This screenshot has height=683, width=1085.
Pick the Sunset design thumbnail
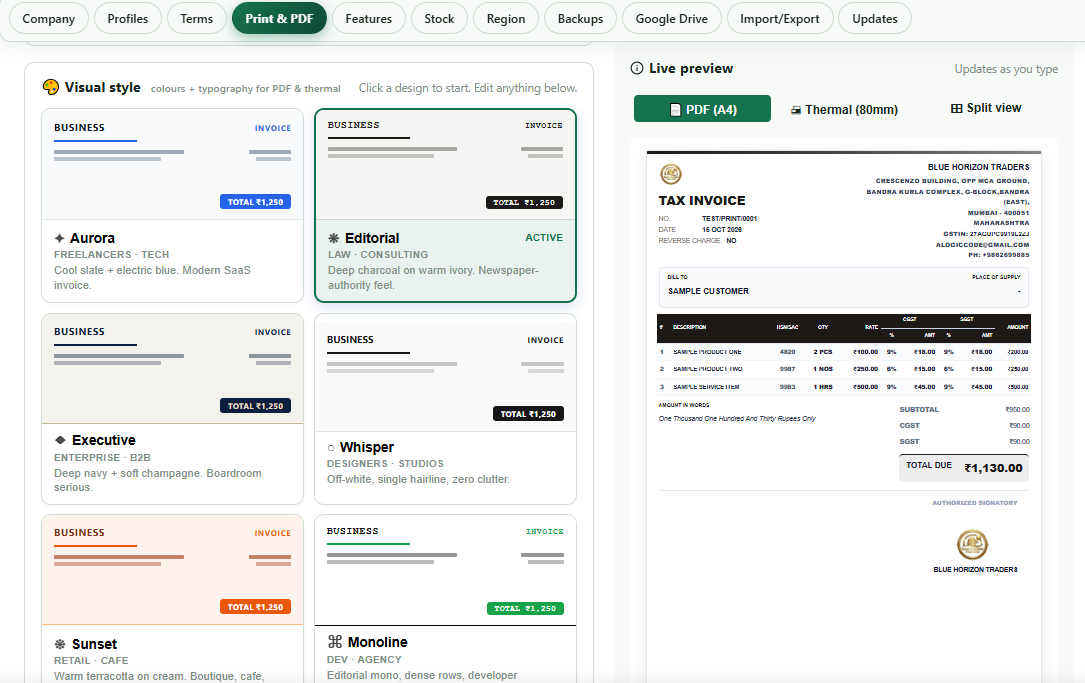point(172,570)
